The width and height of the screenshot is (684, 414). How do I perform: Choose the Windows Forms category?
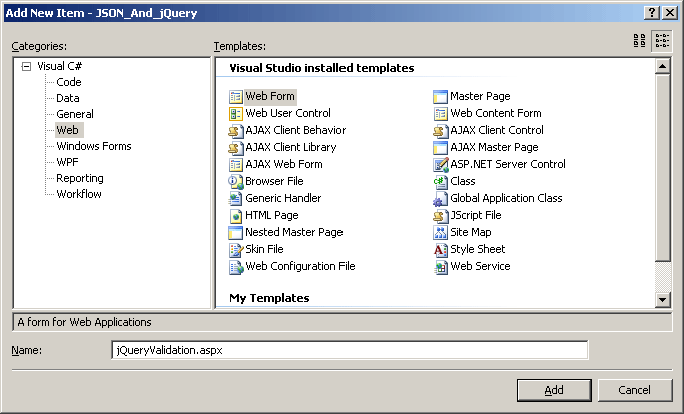tap(94, 146)
